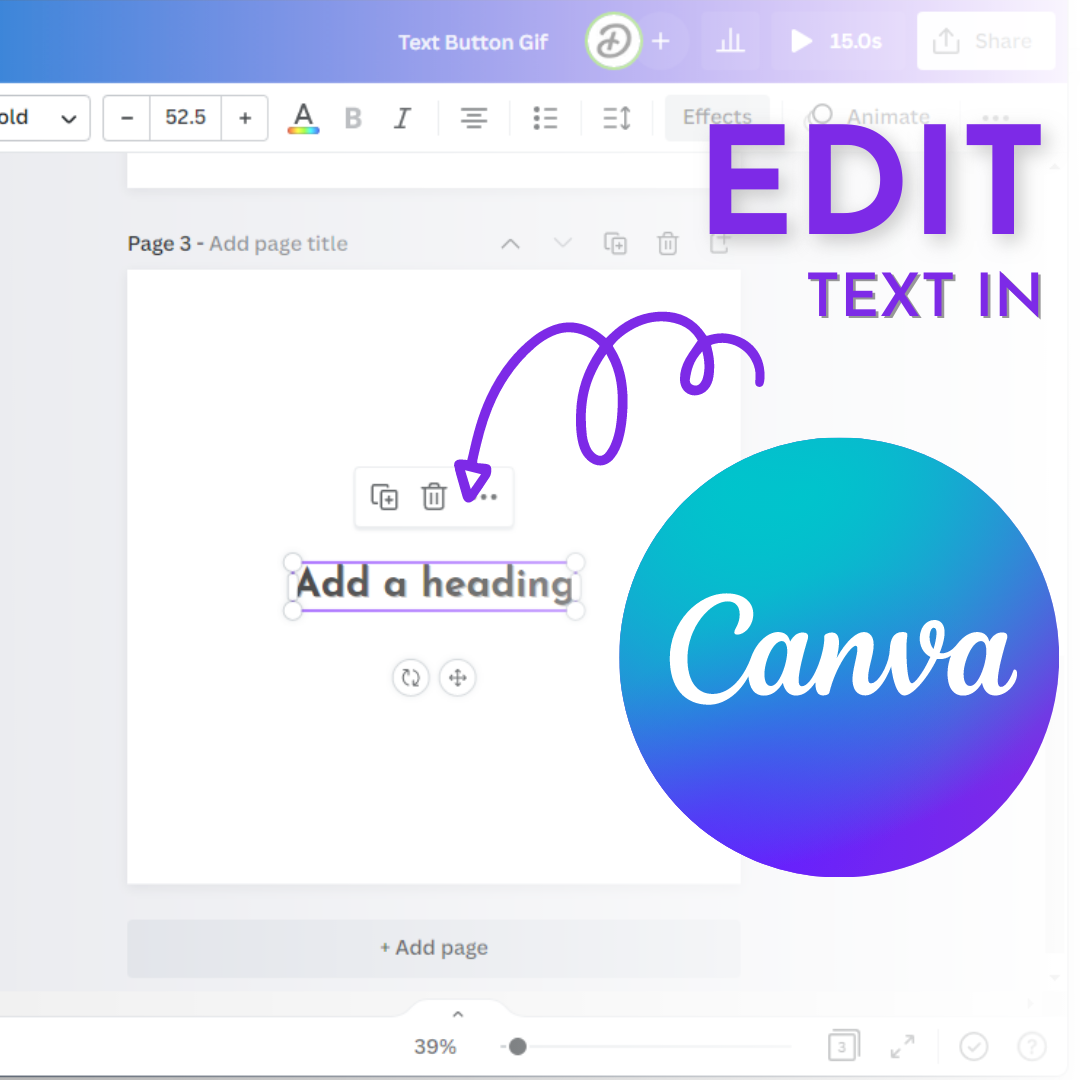Toggle bold formatting on the text
Screen dimensions: 1080x1080
pyautogui.click(x=352, y=118)
